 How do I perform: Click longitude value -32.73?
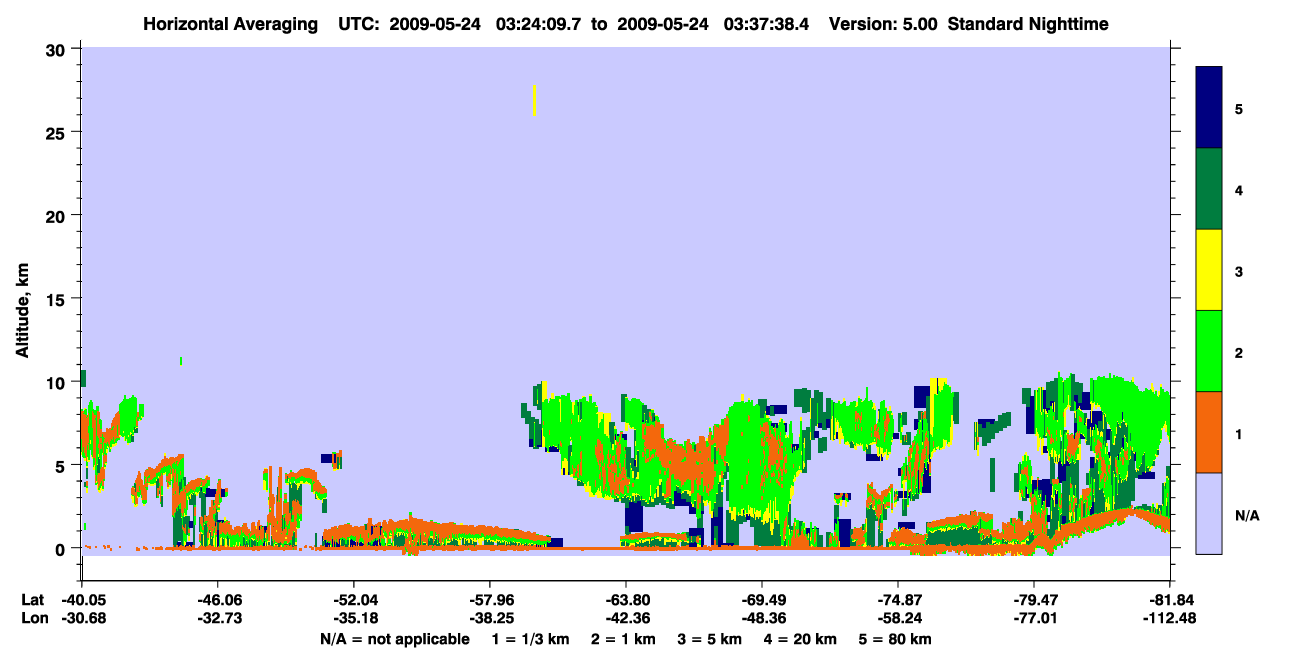pyautogui.click(x=218, y=618)
